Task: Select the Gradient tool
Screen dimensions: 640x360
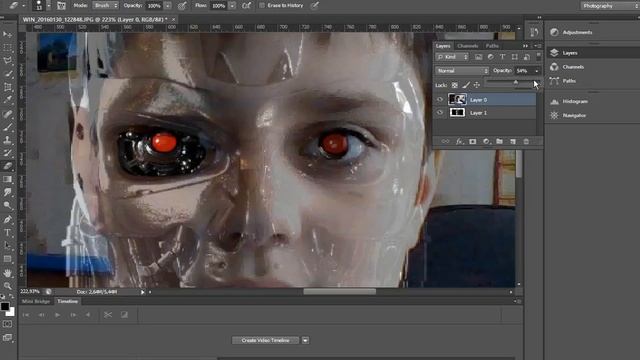Action: pos(7,179)
